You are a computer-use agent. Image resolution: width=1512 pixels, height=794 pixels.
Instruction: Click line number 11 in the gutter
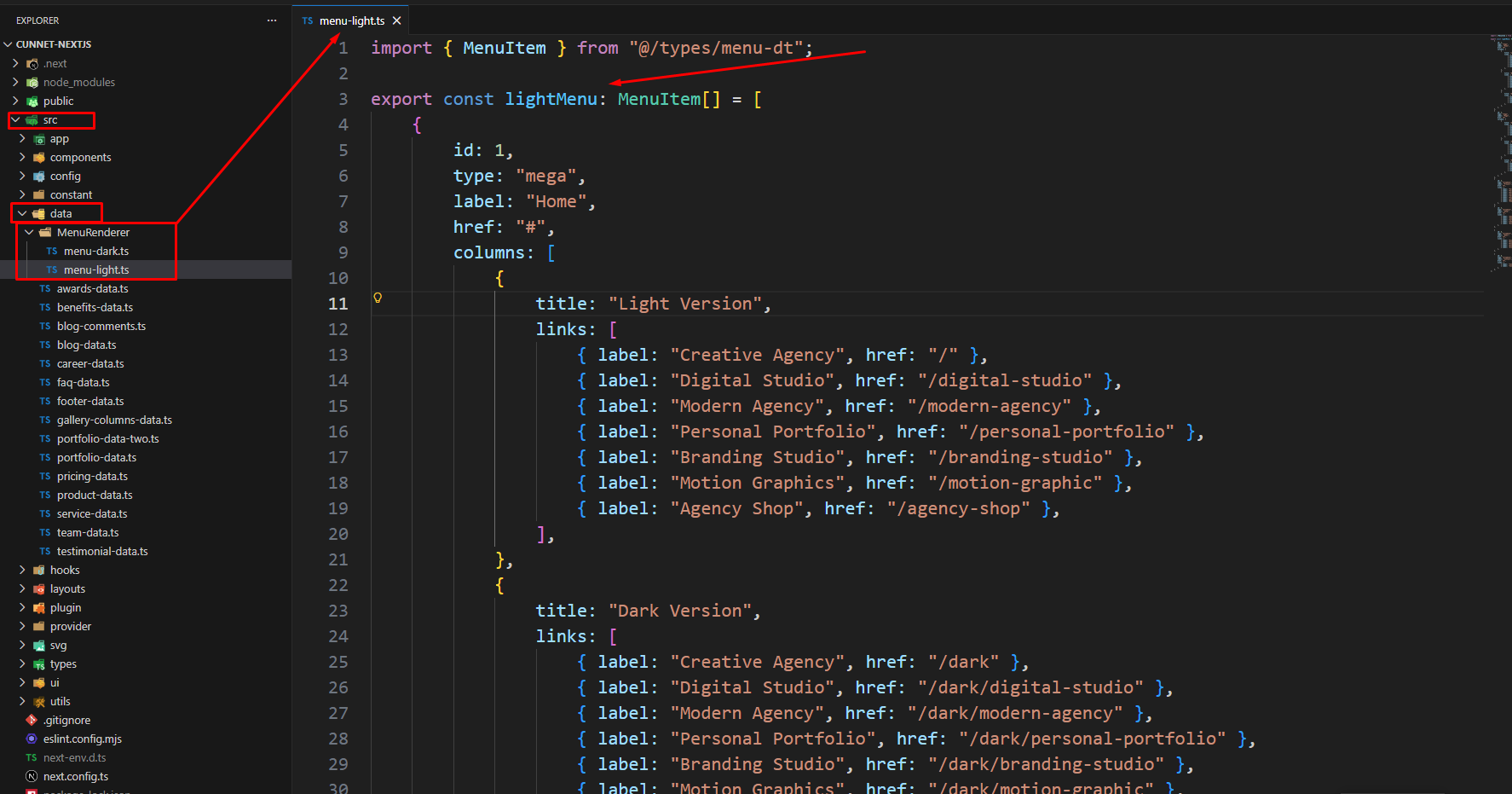[x=338, y=304]
